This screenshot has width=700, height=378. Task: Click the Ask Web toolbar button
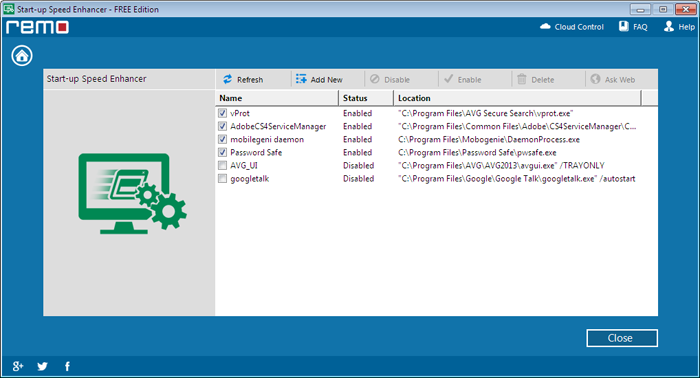pos(612,79)
